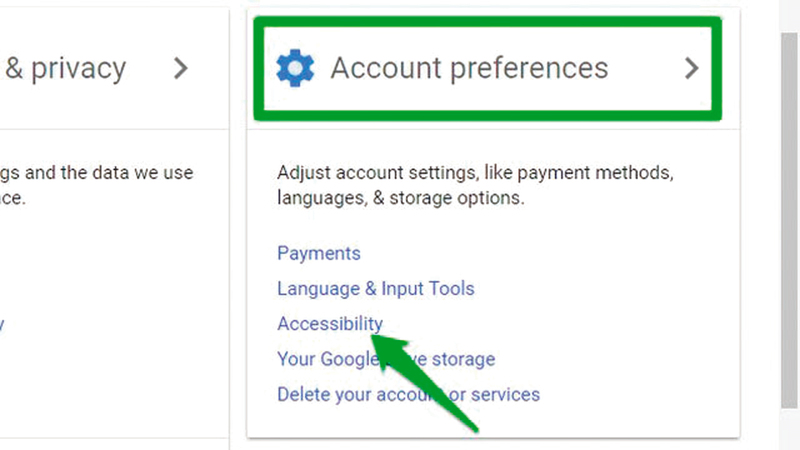Screen dimensions: 800x450
Task: Open 'Your Google Drive storage' link
Action: (x=386, y=358)
